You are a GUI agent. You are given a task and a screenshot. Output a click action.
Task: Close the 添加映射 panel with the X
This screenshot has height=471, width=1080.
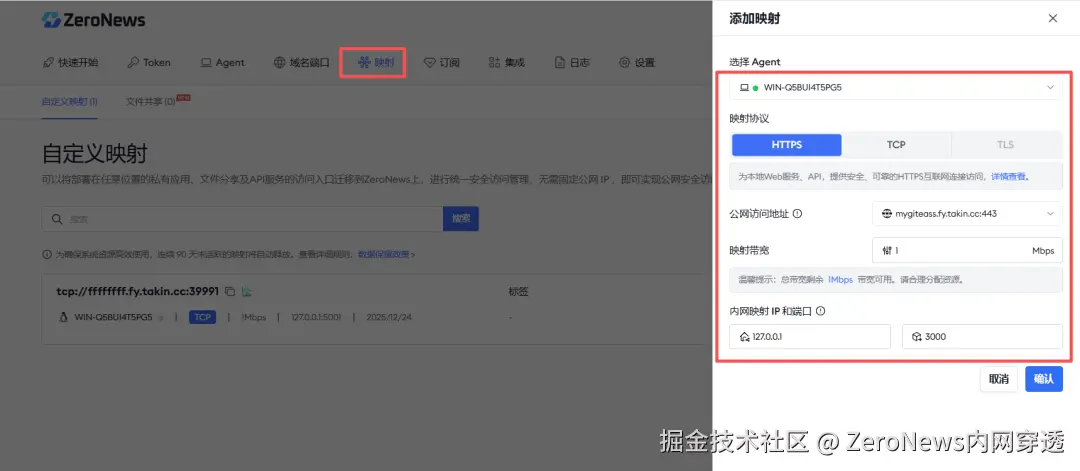pyautogui.click(x=1052, y=19)
